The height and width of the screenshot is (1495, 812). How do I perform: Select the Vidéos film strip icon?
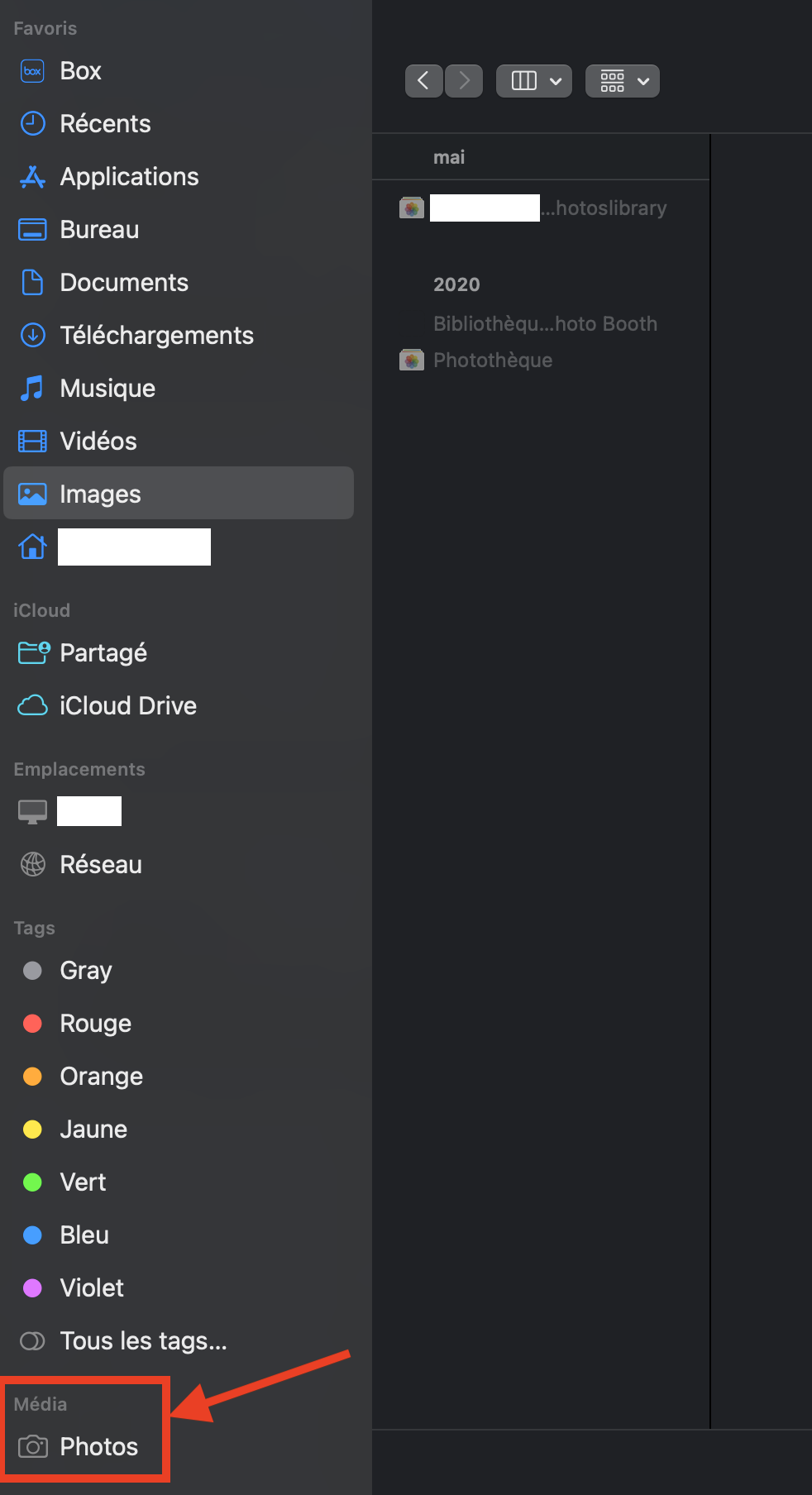32,442
